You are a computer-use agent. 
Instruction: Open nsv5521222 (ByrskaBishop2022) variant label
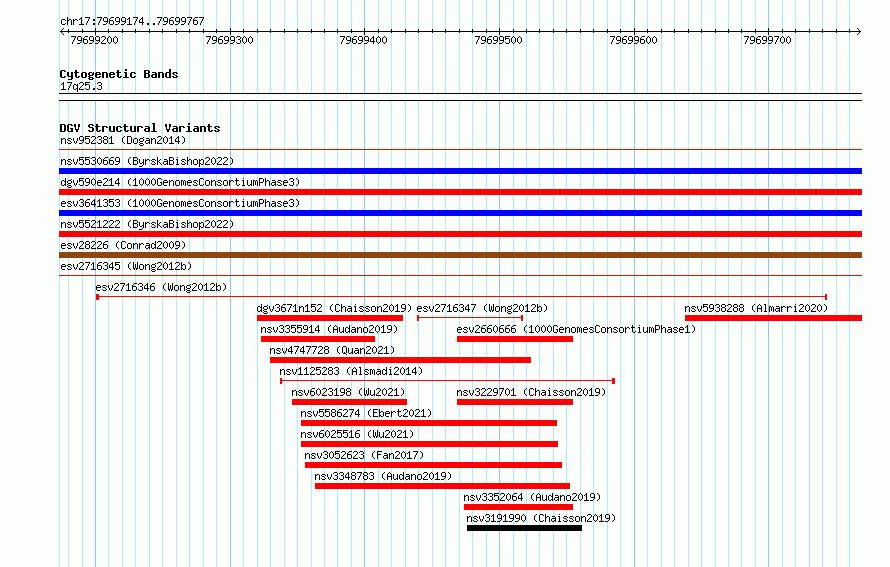[147, 224]
